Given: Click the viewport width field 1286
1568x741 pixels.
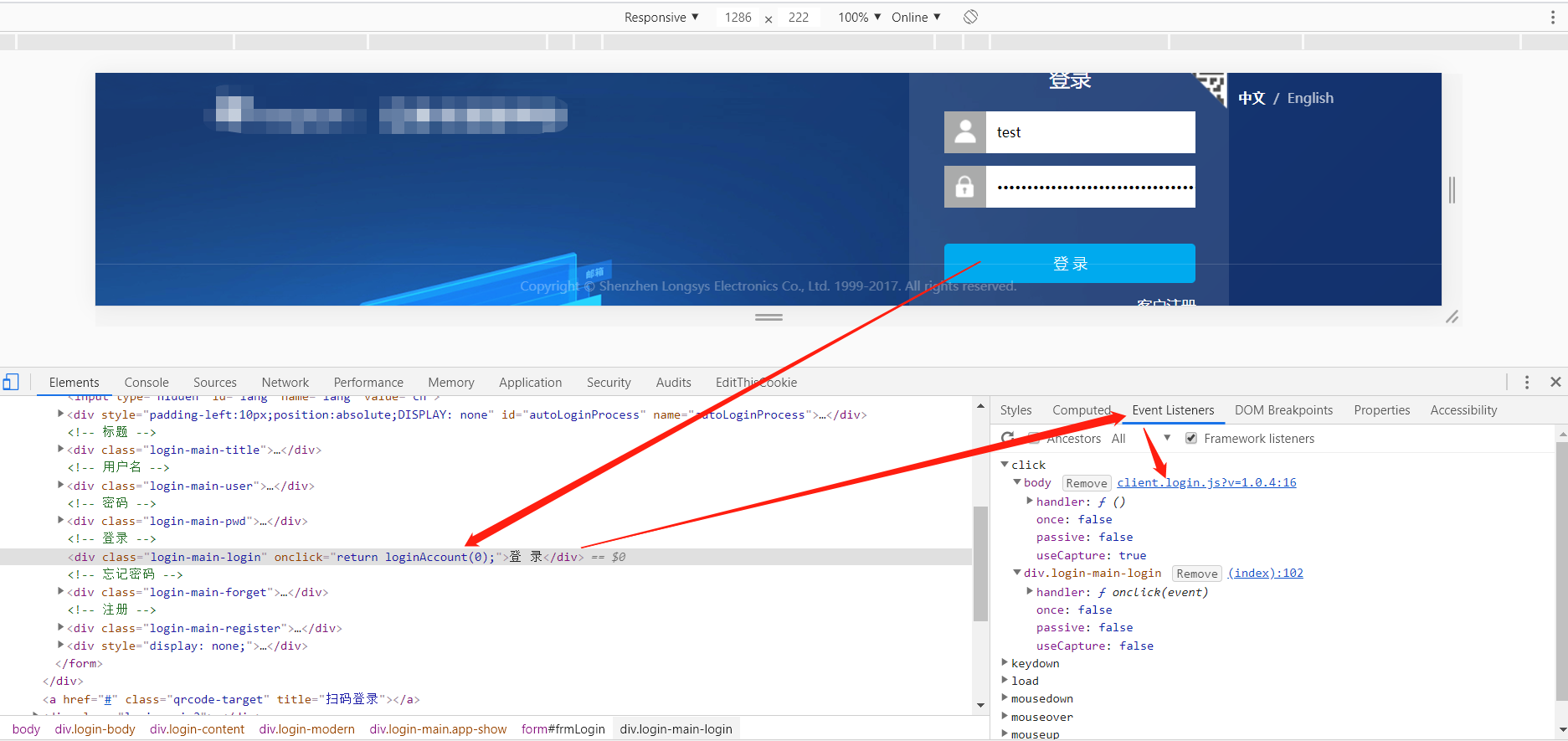Looking at the screenshot, I should [738, 17].
